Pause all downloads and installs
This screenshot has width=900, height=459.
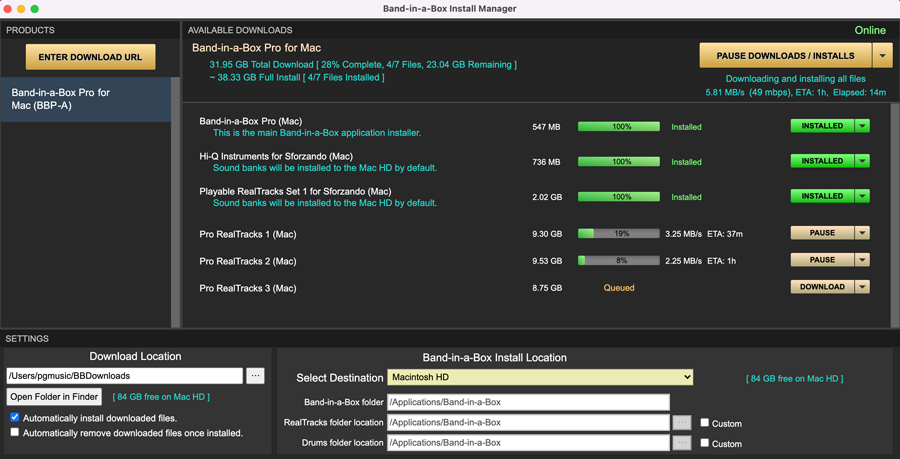[785, 56]
